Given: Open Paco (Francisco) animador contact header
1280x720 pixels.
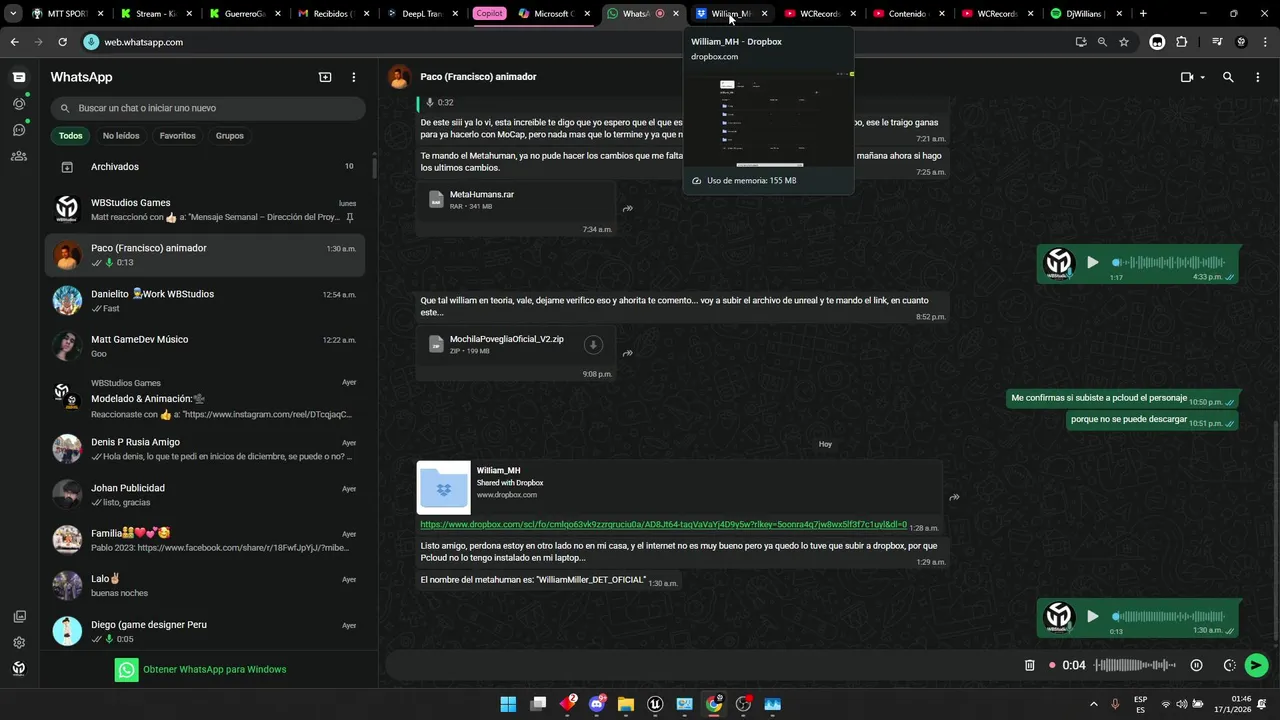Looking at the screenshot, I should (478, 77).
